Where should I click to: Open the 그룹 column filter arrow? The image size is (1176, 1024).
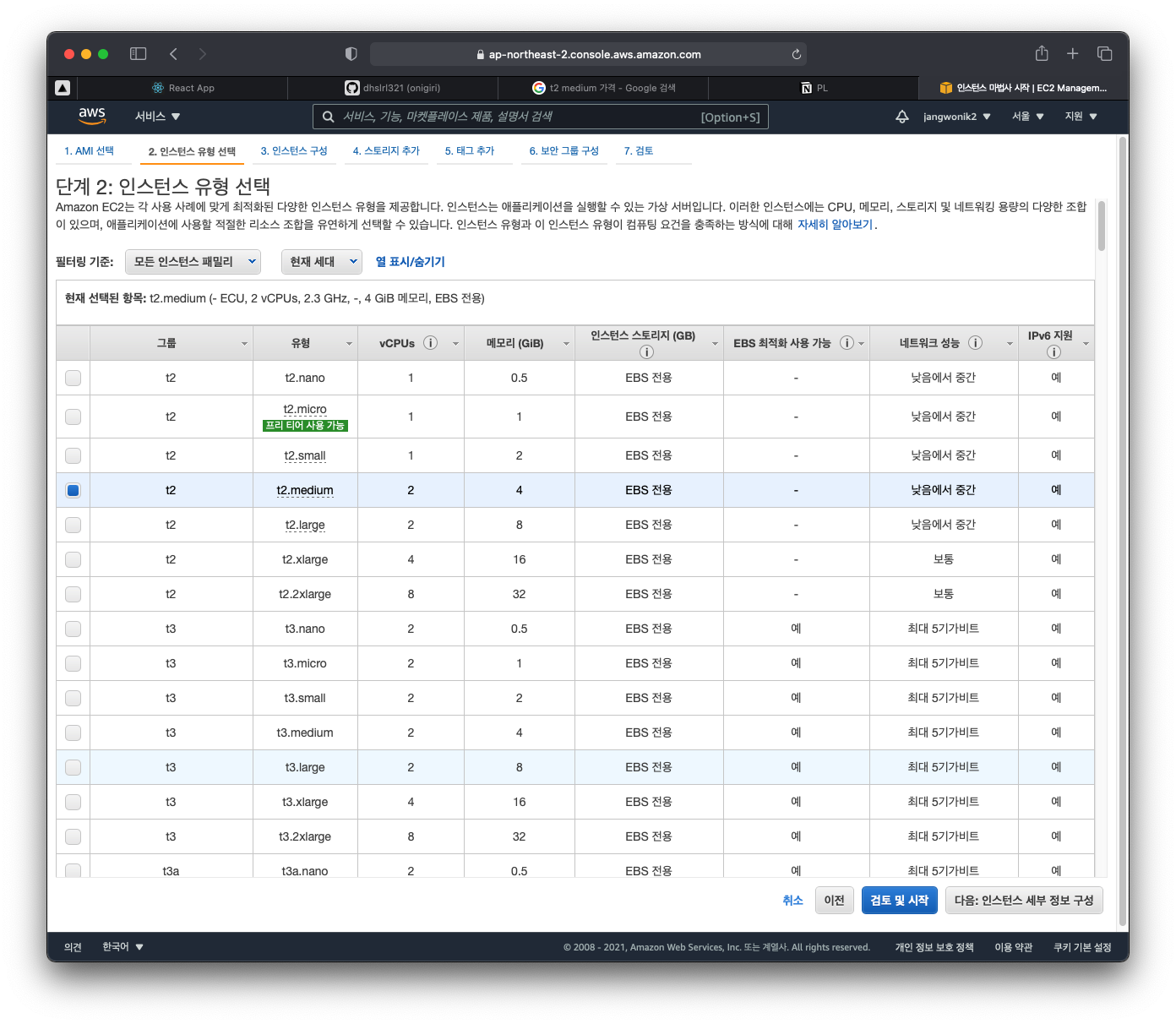[244, 344]
